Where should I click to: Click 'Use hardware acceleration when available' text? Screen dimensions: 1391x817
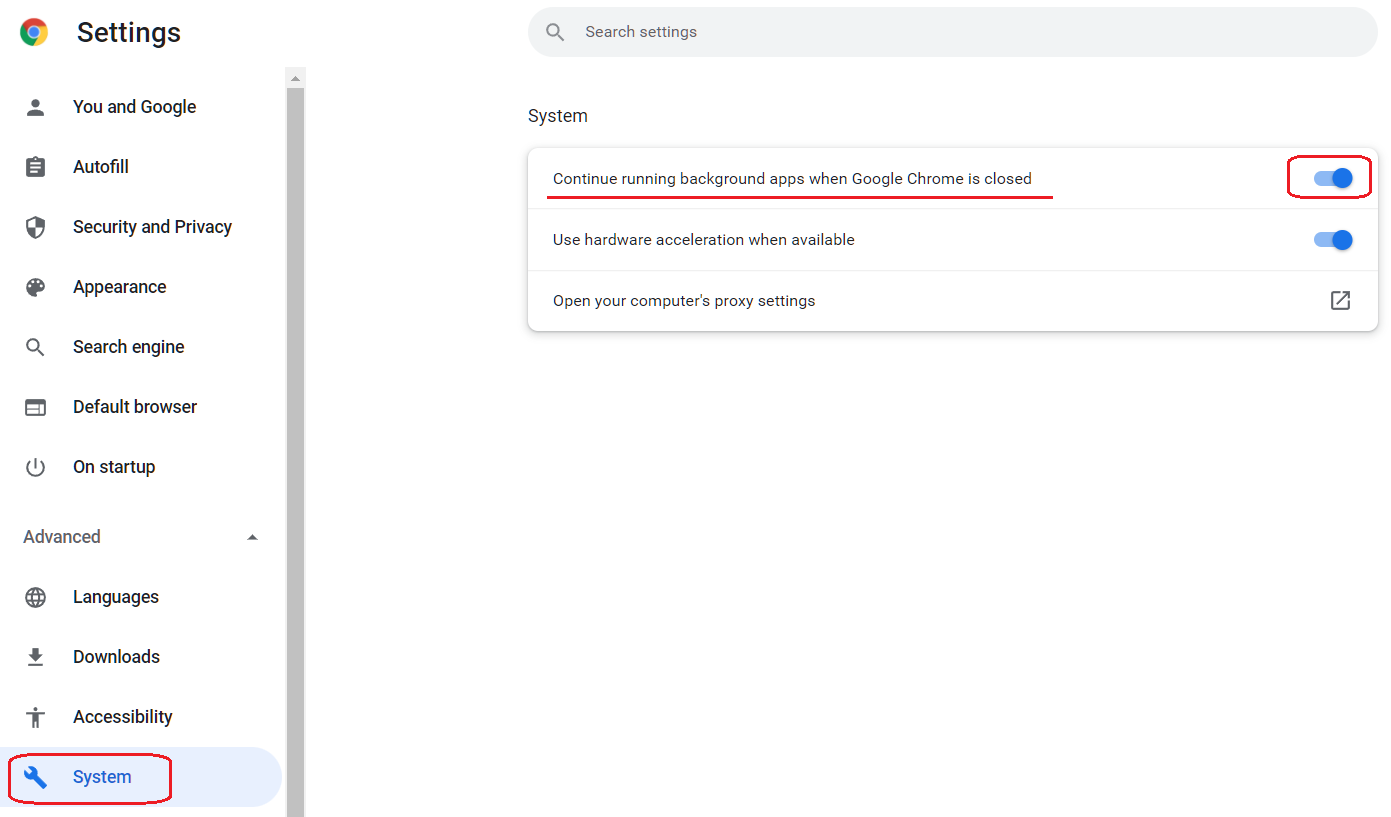point(704,240)
